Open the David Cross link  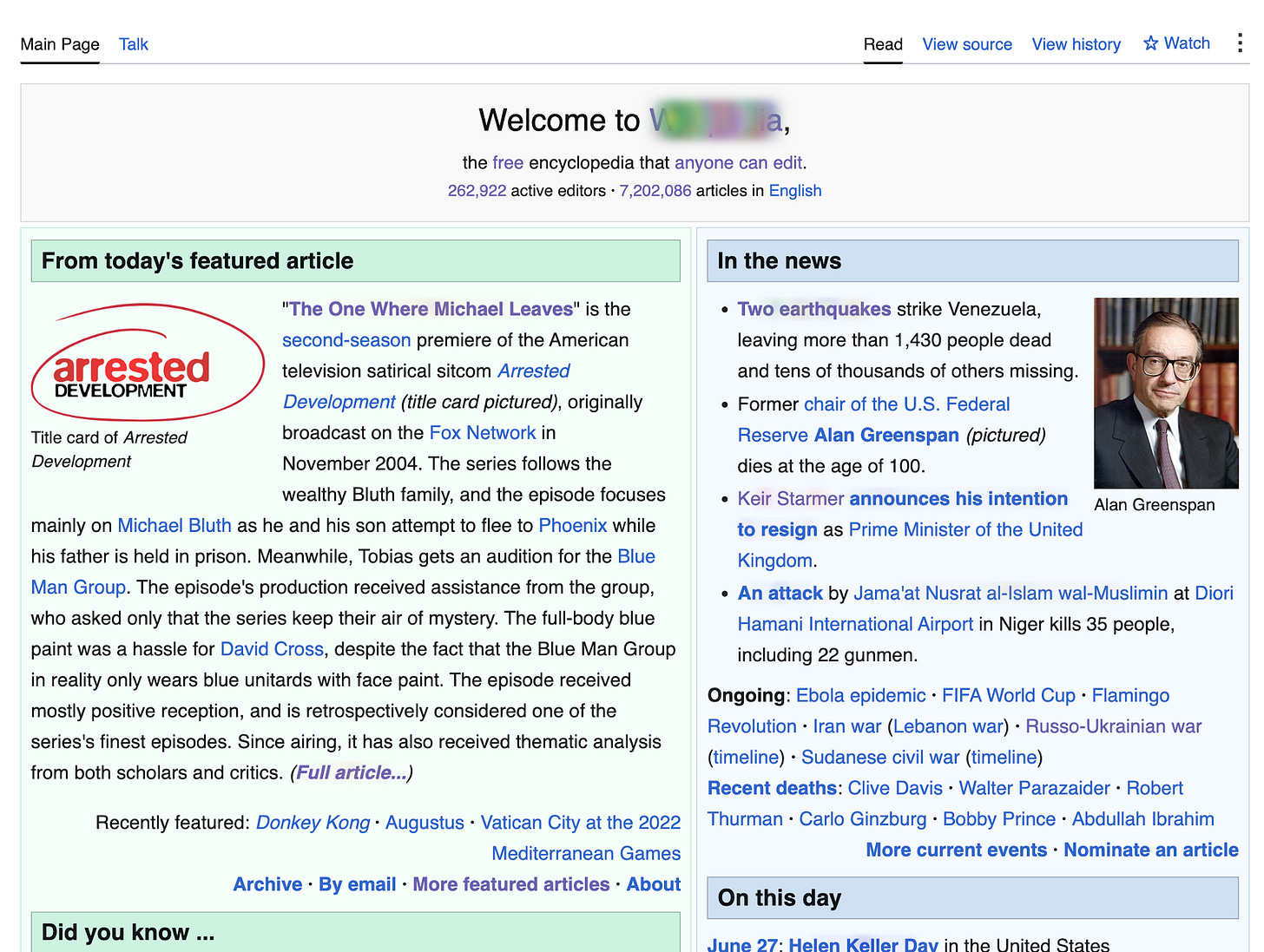click(272, 649)
